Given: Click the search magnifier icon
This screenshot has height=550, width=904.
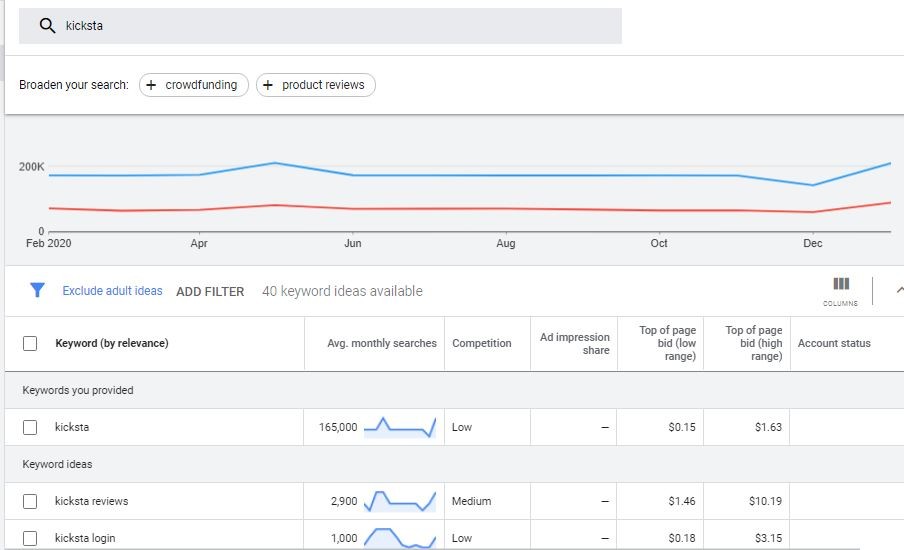Looking at the screenshot, I should coord(47,25).
